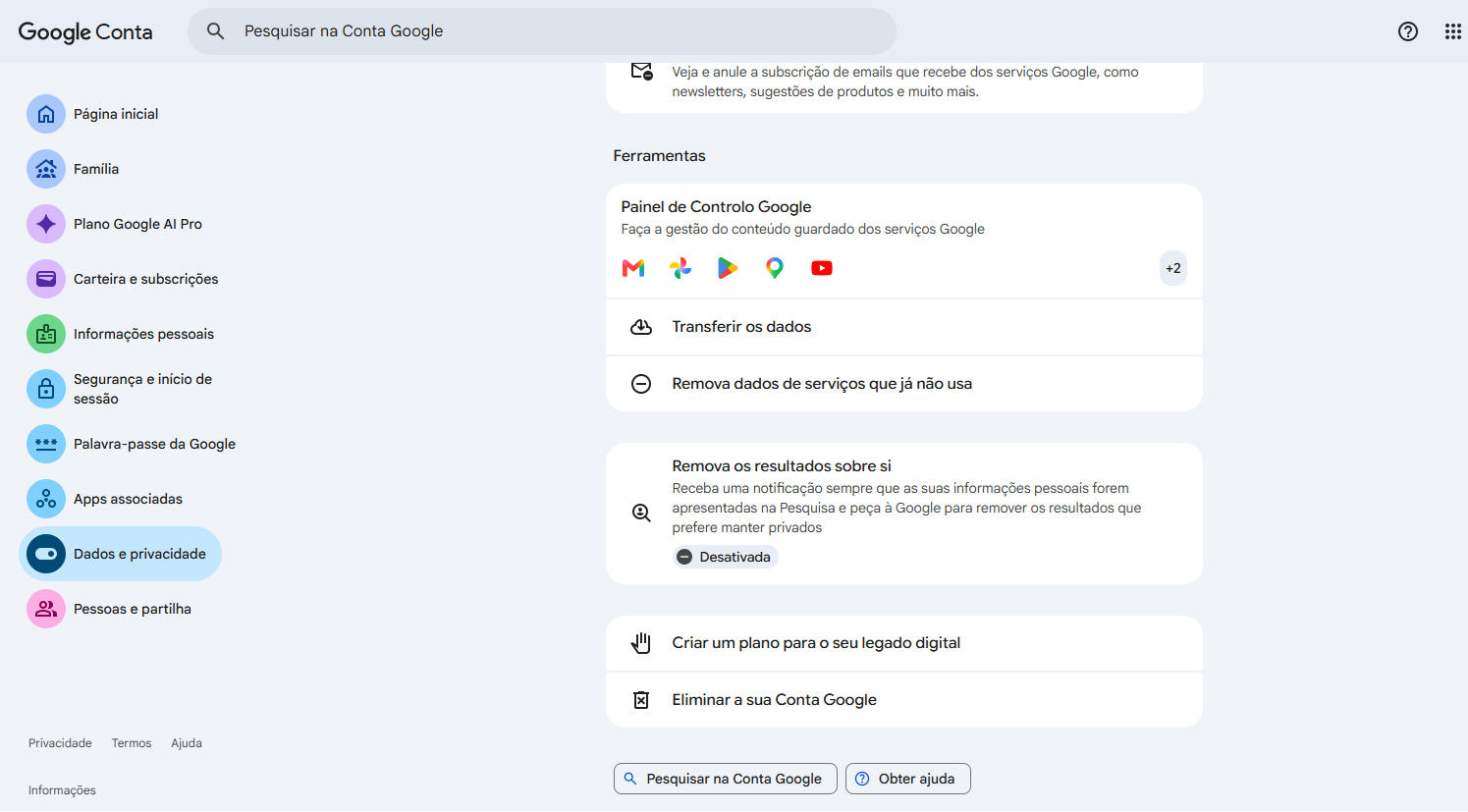Open Eliminar a sua Conta Google
This screenshot has height=812, width=1468.
pos(904,700)
